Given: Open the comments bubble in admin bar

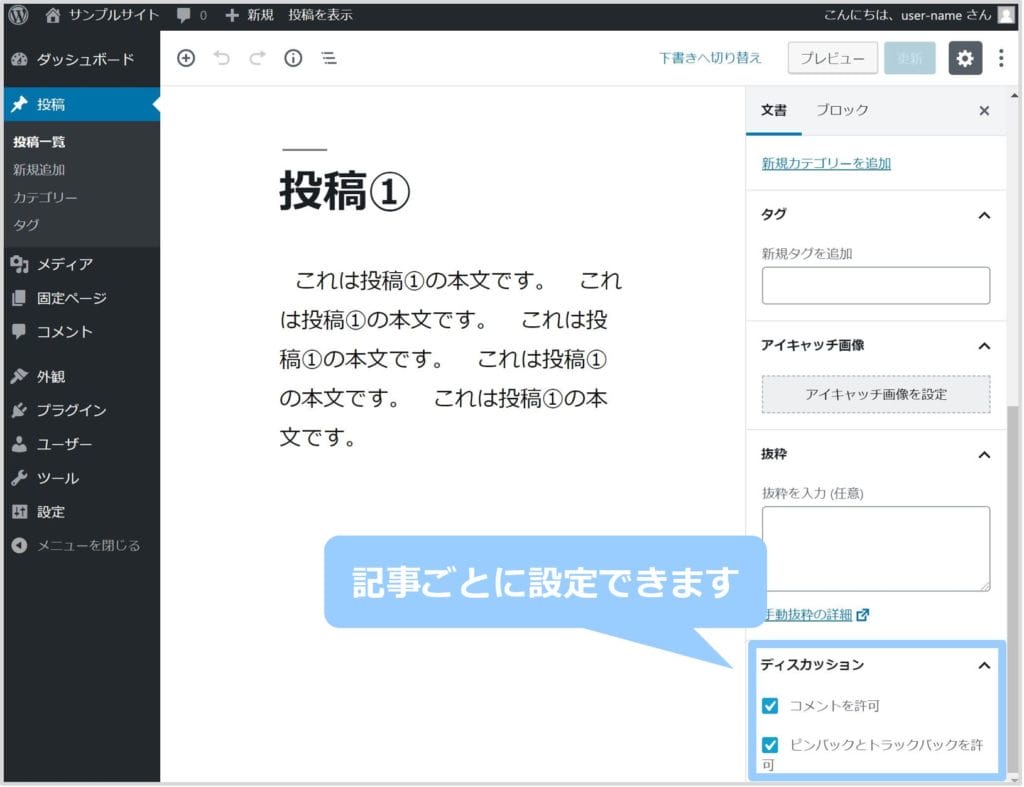Looking at the screenshot, I should point(191,15).
